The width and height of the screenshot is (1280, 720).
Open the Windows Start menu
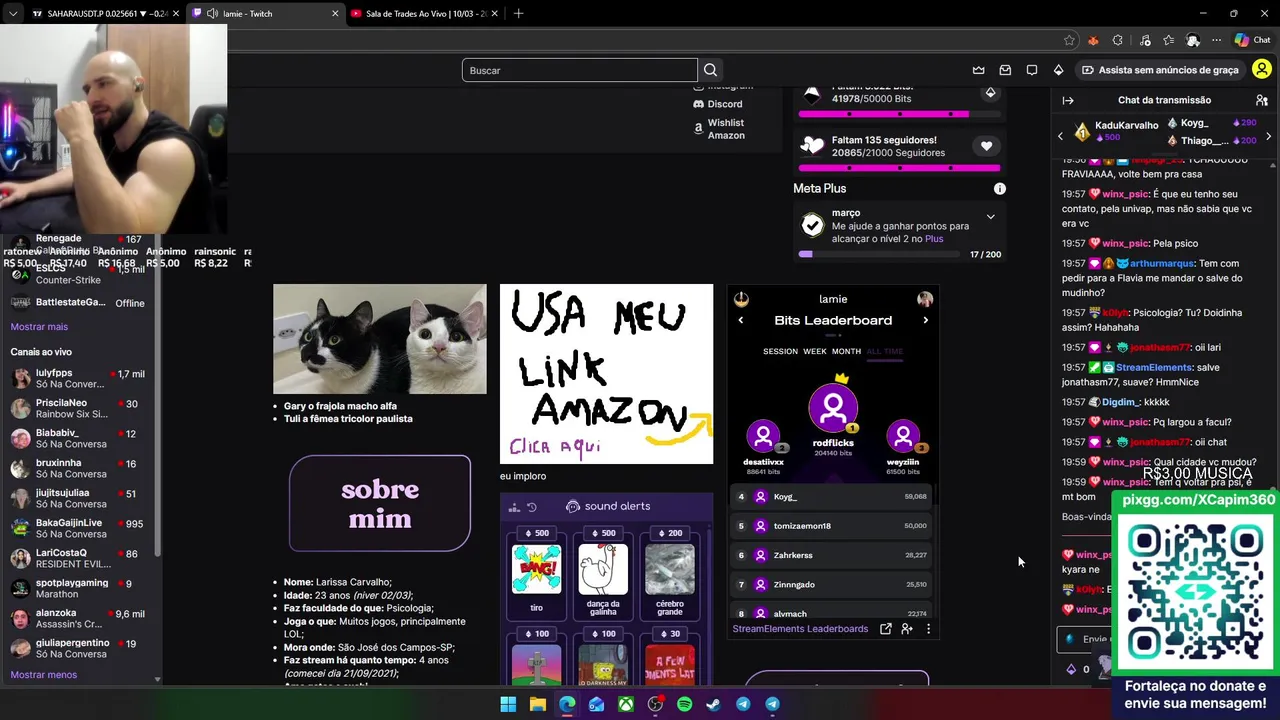point(508,704)
